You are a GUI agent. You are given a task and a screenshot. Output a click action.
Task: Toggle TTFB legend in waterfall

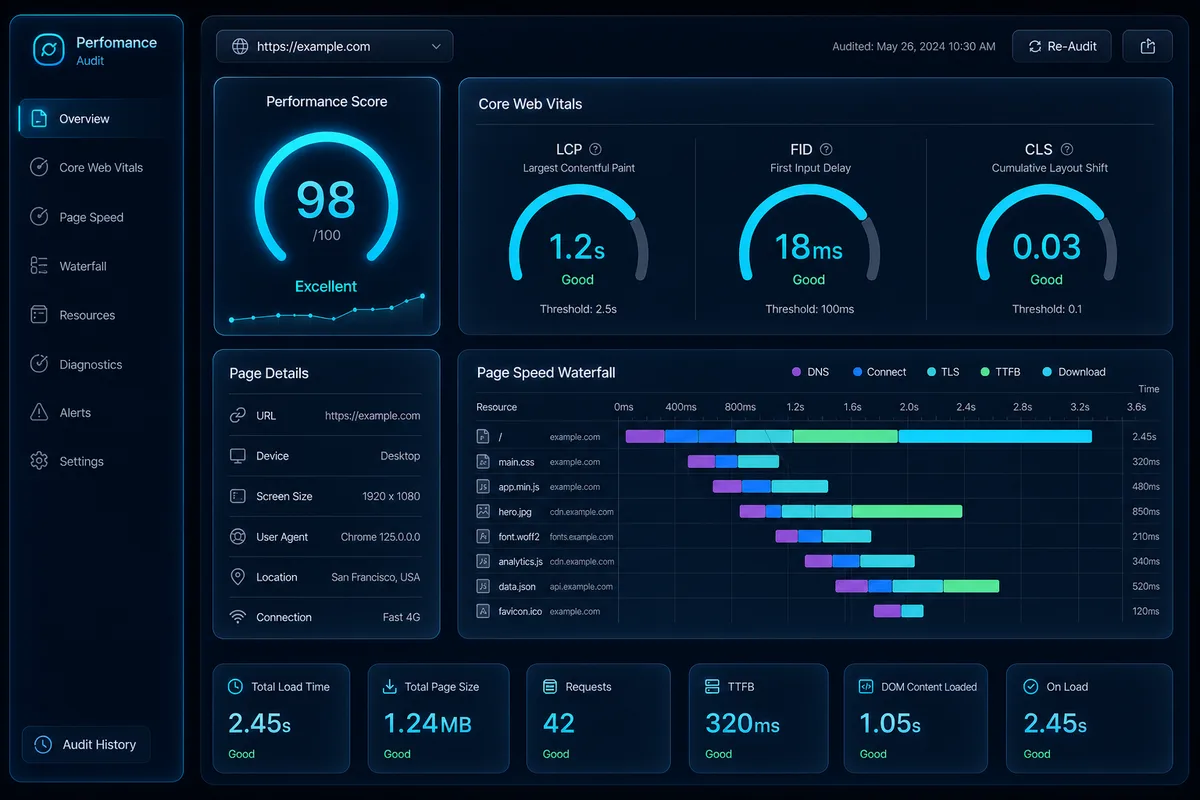click(x=1000, y=372)
